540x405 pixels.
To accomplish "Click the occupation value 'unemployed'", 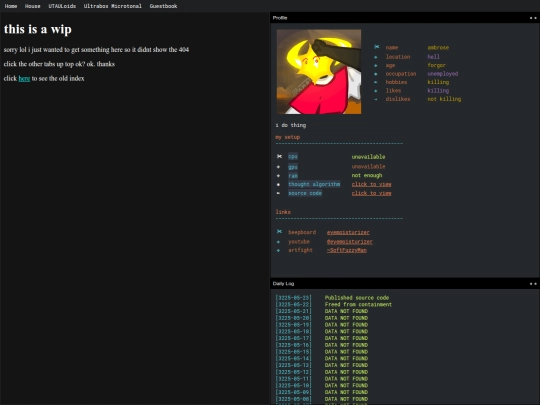I will 443,74.
